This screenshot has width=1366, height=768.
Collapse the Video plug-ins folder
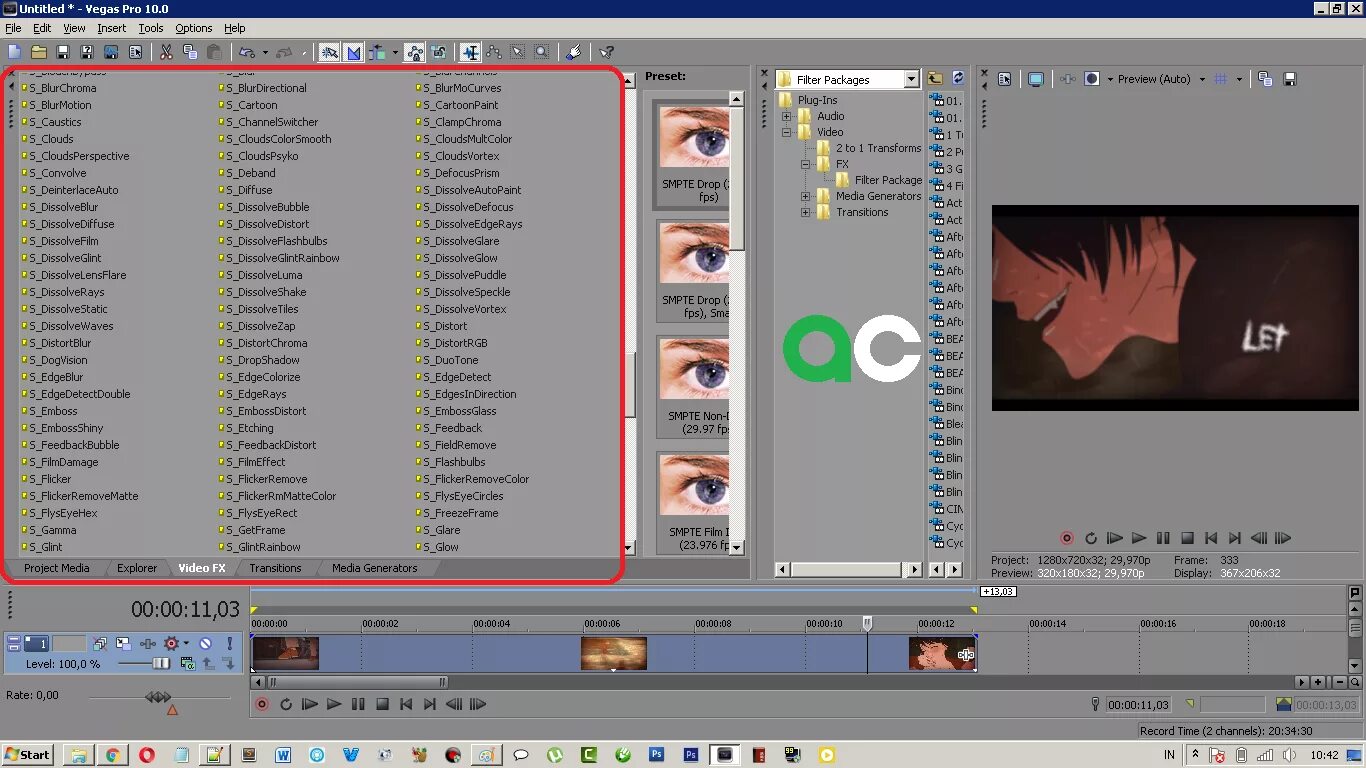(786, 132)
